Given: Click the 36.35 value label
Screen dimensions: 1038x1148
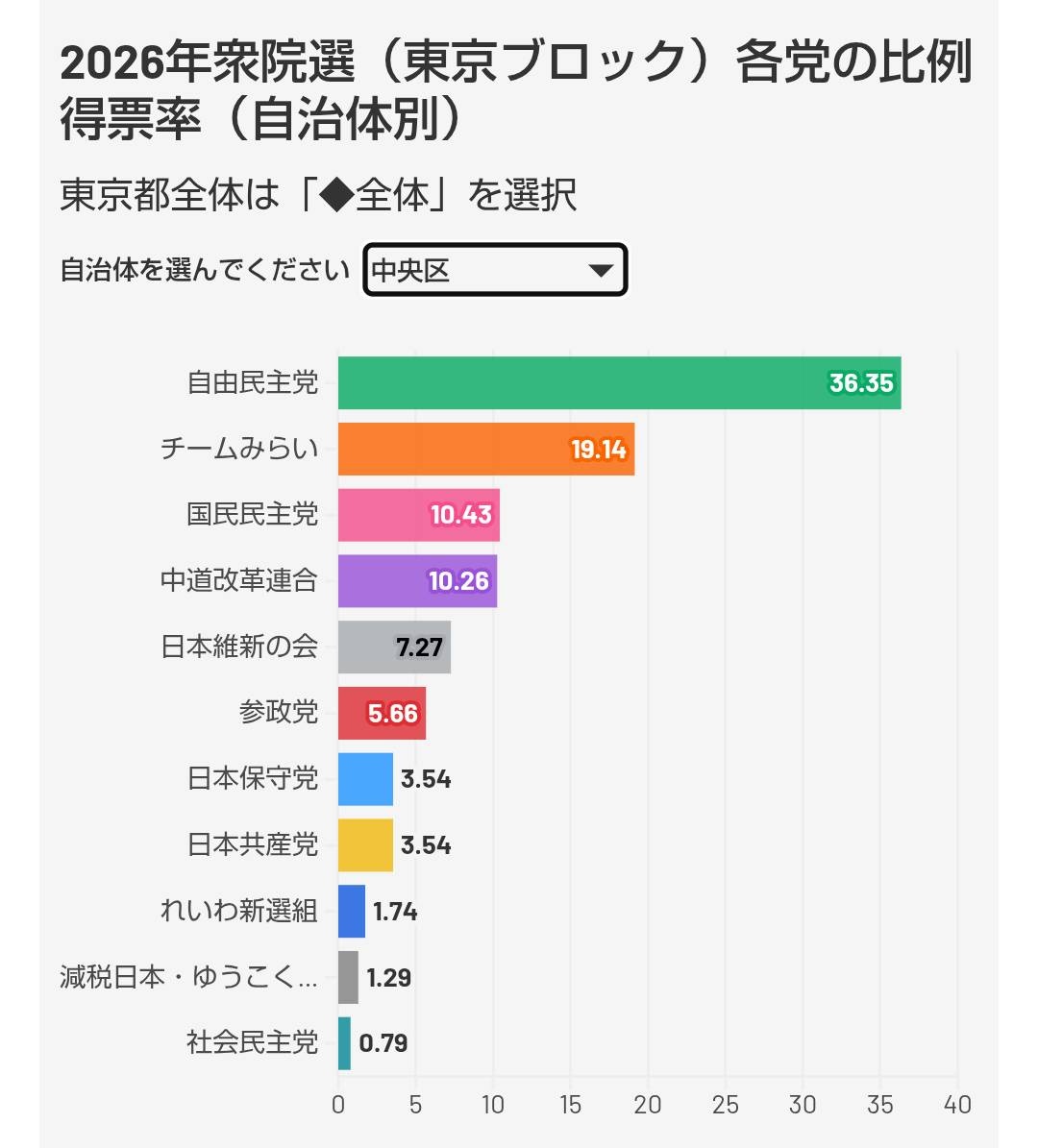Looking at the screenshot, I should click(861, 383).
